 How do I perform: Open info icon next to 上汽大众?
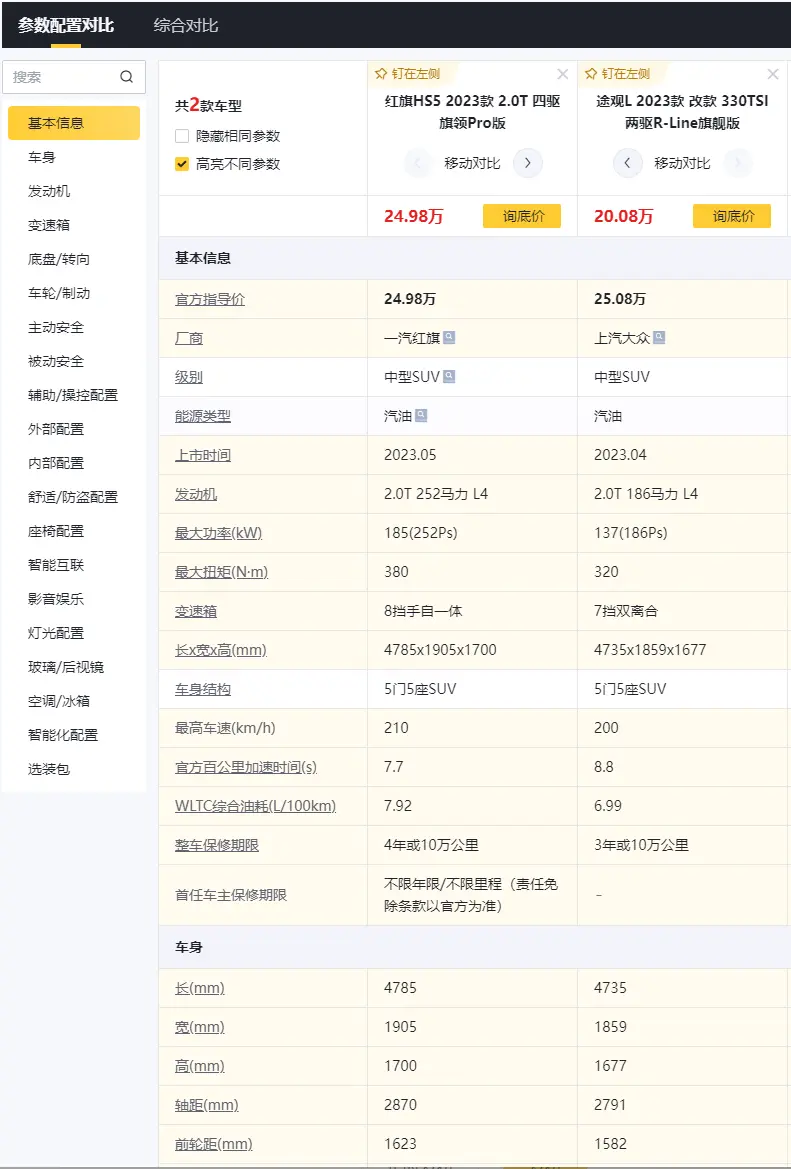[x=659, y=338]
